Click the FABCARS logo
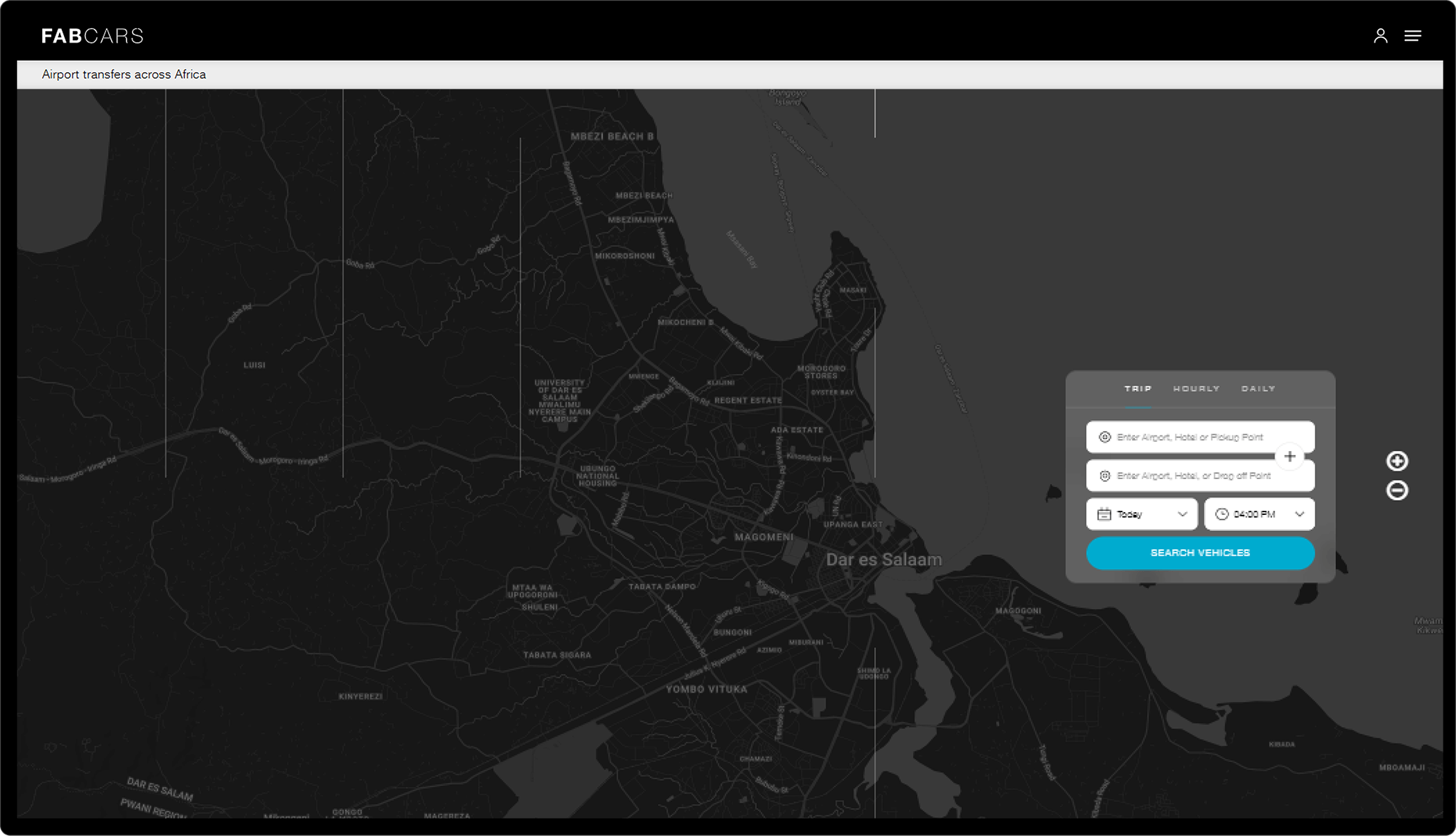This screenshot has height=836, width=1456. coord(92,36)
